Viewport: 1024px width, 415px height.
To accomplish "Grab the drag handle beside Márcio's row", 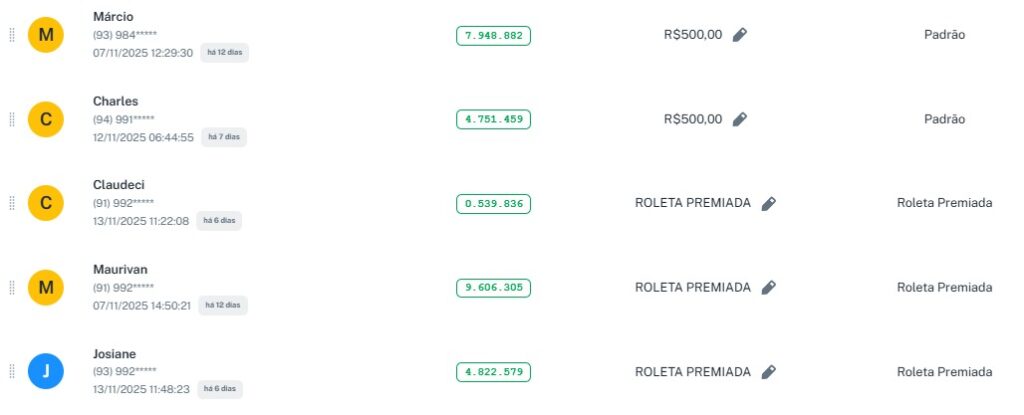I will click(x=12, y=35).
